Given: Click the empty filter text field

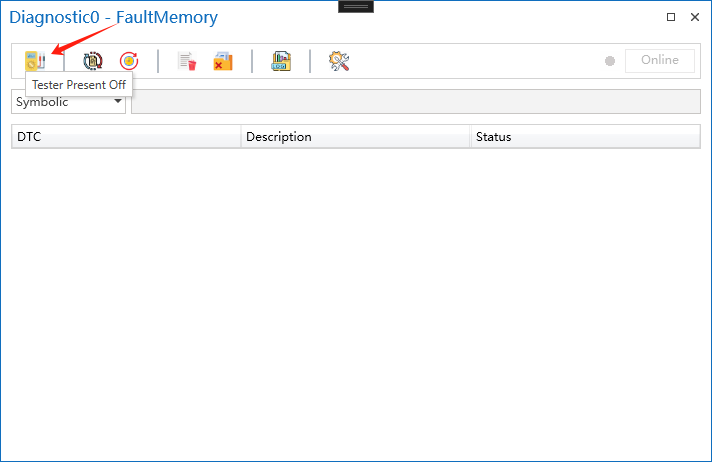Looking at the screenshot, I should click(415, 102).
